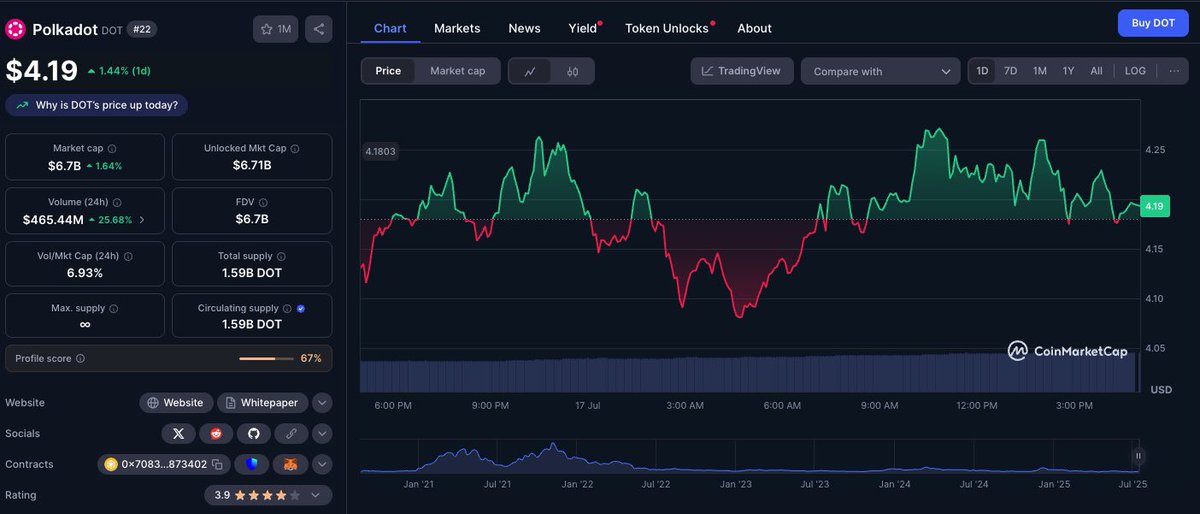This screenshot has width=1200, height=514.
Task: Open the Markets tab
Action: (457, 28)
